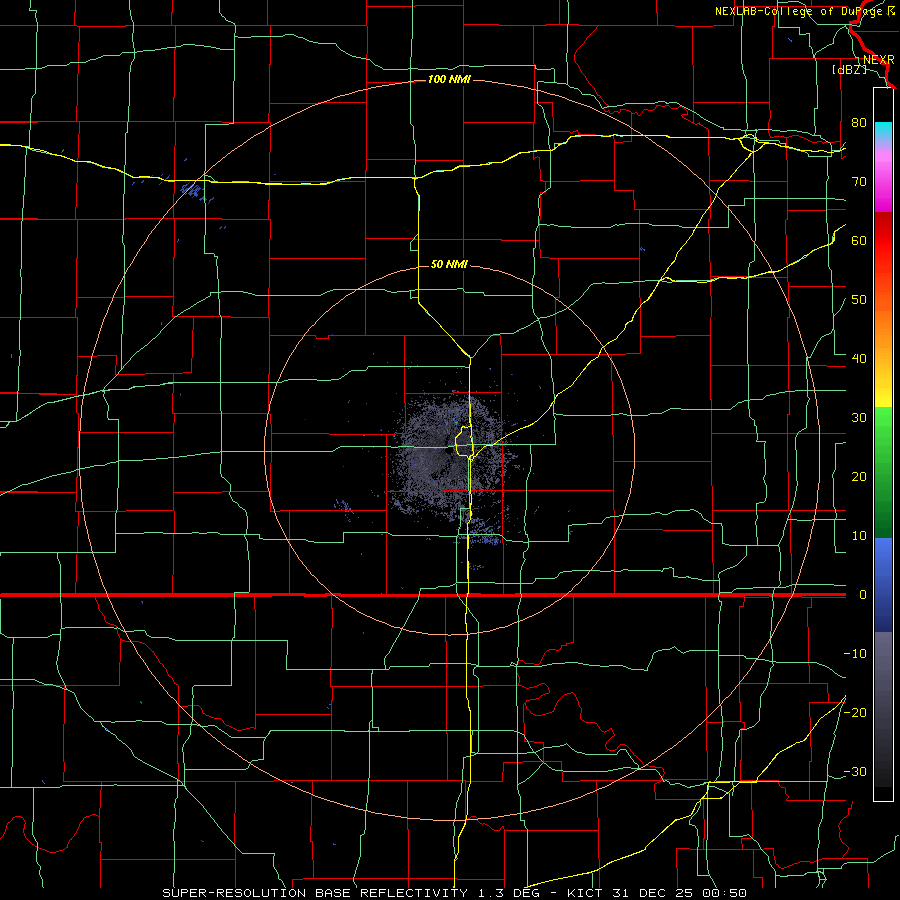Click the "KICT" station ID in the caption

584,893
